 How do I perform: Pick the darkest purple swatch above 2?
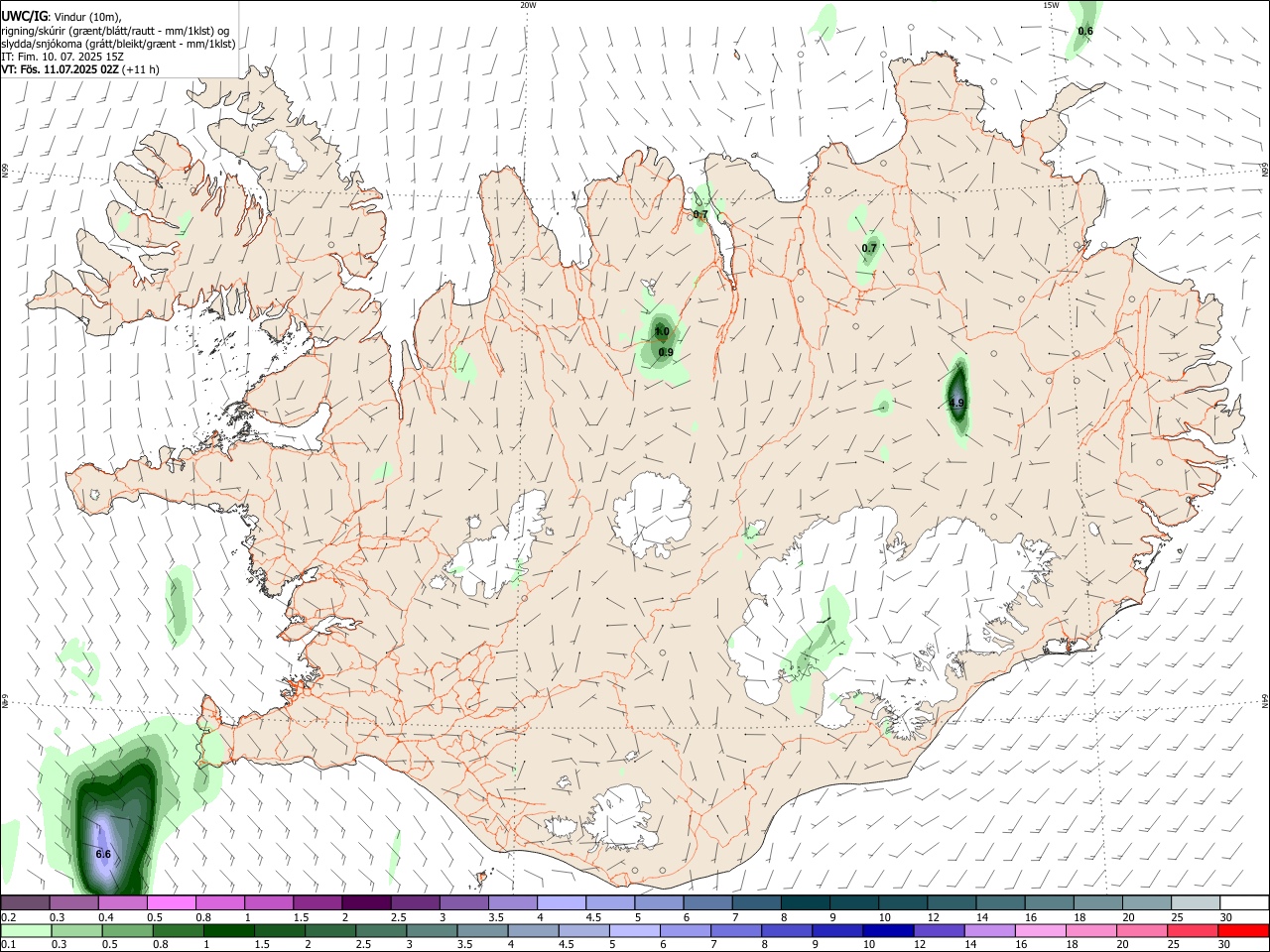[366, 902]
